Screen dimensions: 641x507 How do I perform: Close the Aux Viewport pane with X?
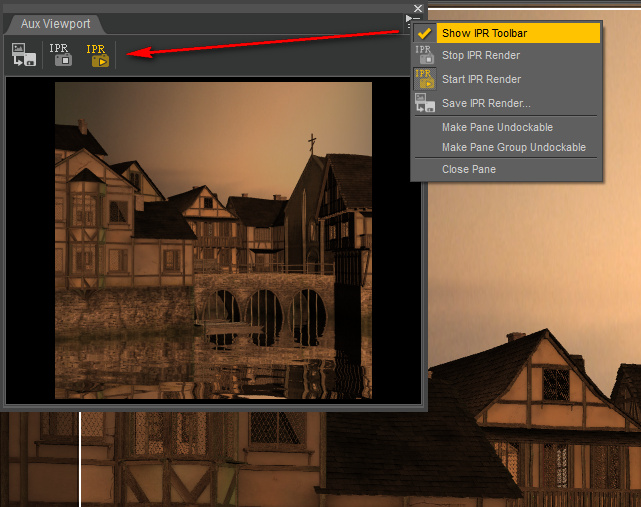coord(419,9)
